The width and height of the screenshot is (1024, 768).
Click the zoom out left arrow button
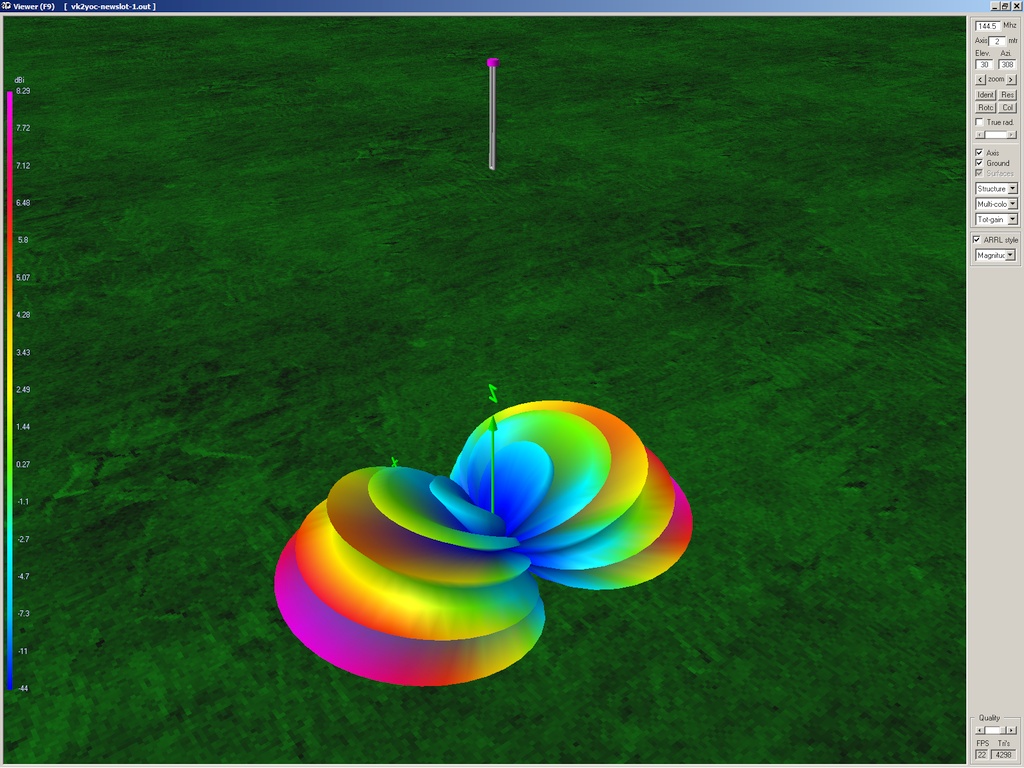[x=980, y=80]
